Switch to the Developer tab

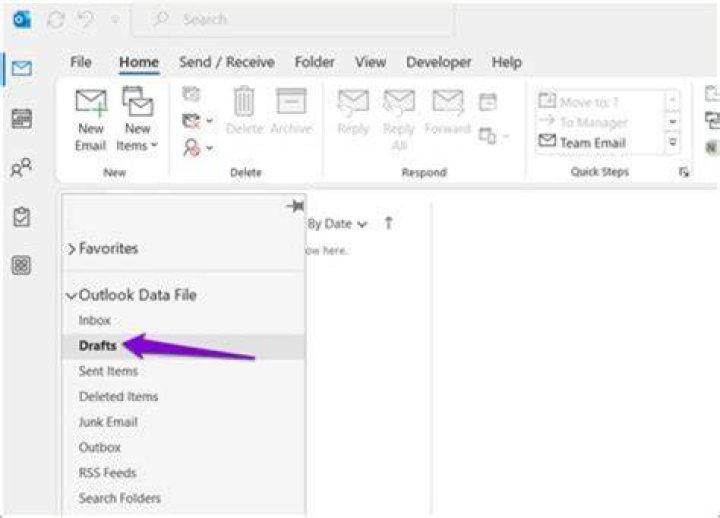pos(439,62)
